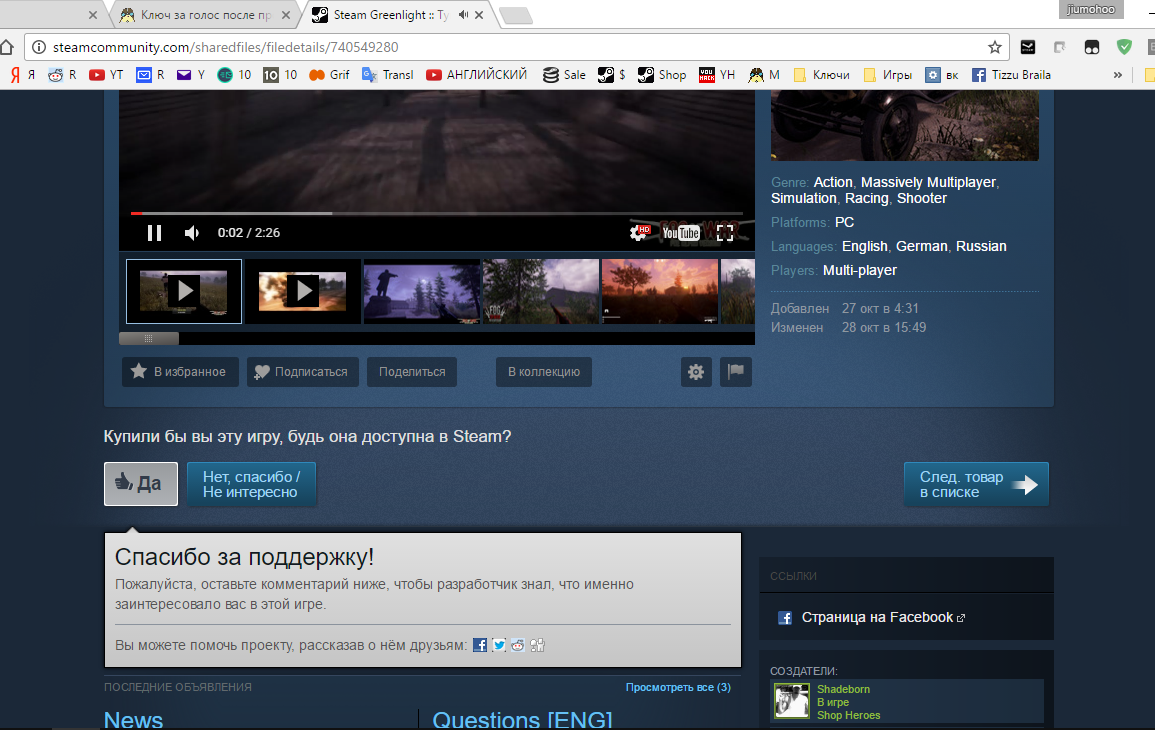Open the Grif bookmark
The image size is (1155, 730).
point(329,74)
